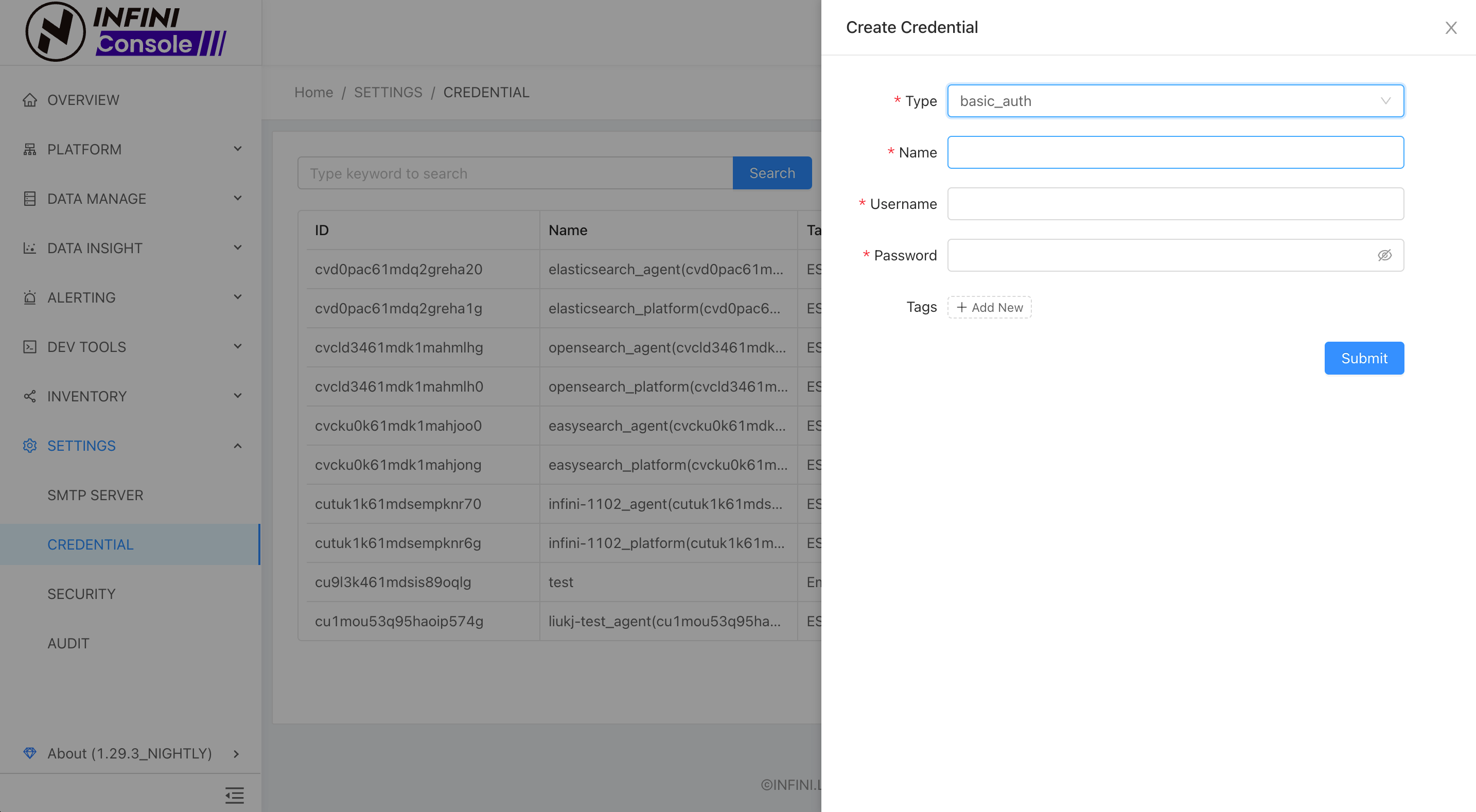Screen dimensions: 1476x812
Task: Click the Data Manage icon
Action: click(x=30, y=199)
